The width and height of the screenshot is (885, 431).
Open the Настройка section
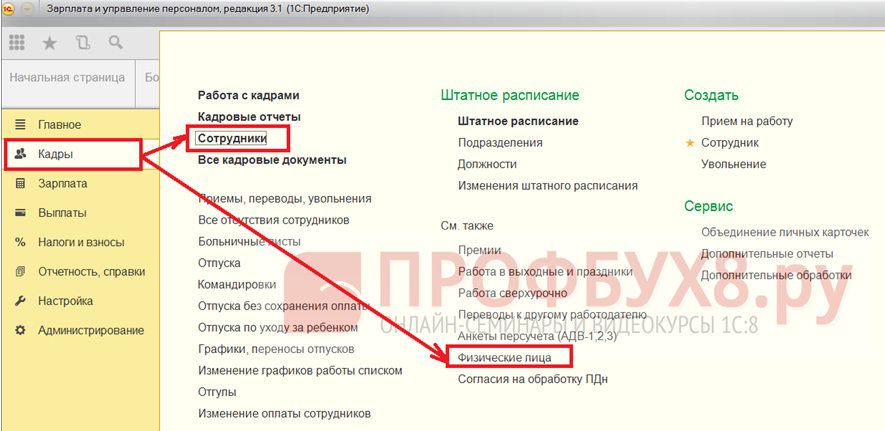[x=65, y=301]
